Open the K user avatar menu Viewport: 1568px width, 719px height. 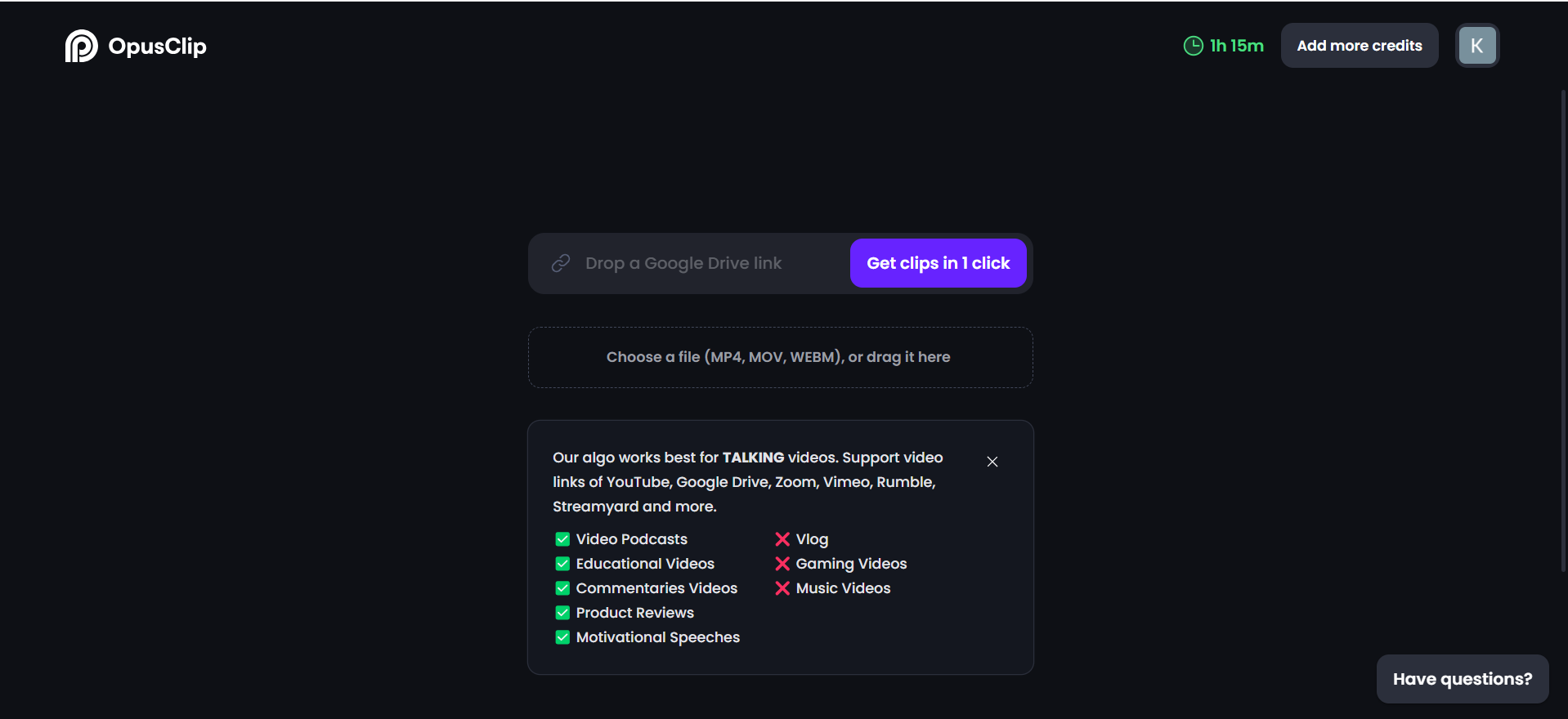(x=1476, y=46)
